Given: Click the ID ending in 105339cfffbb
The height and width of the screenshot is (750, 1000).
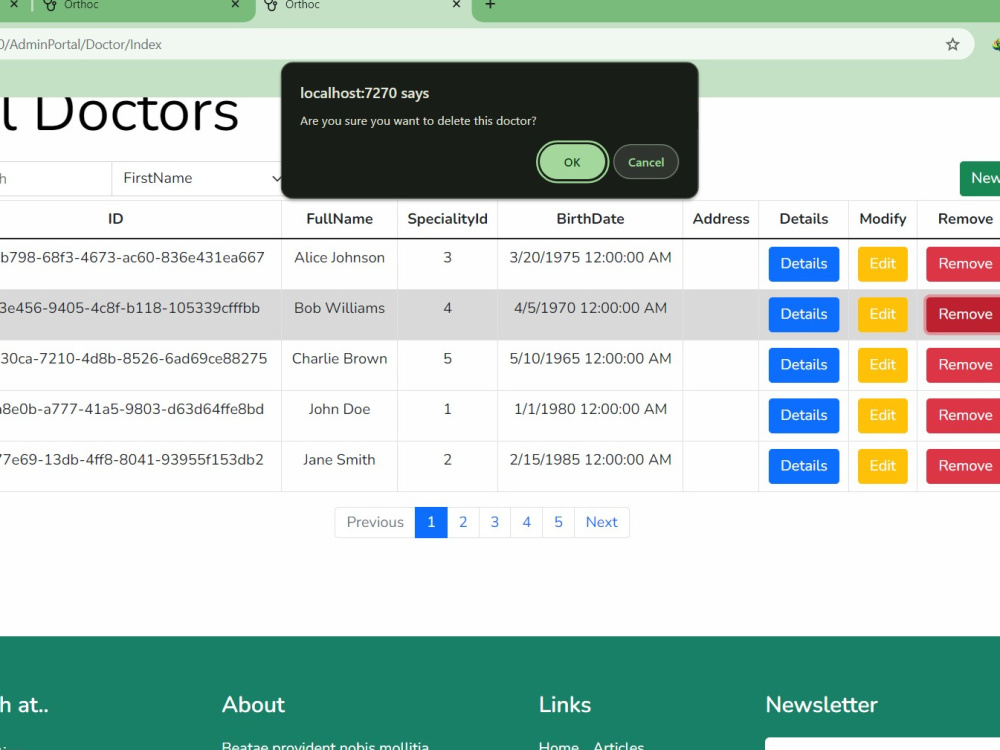Looking at the screenshot, I should 129,308.
